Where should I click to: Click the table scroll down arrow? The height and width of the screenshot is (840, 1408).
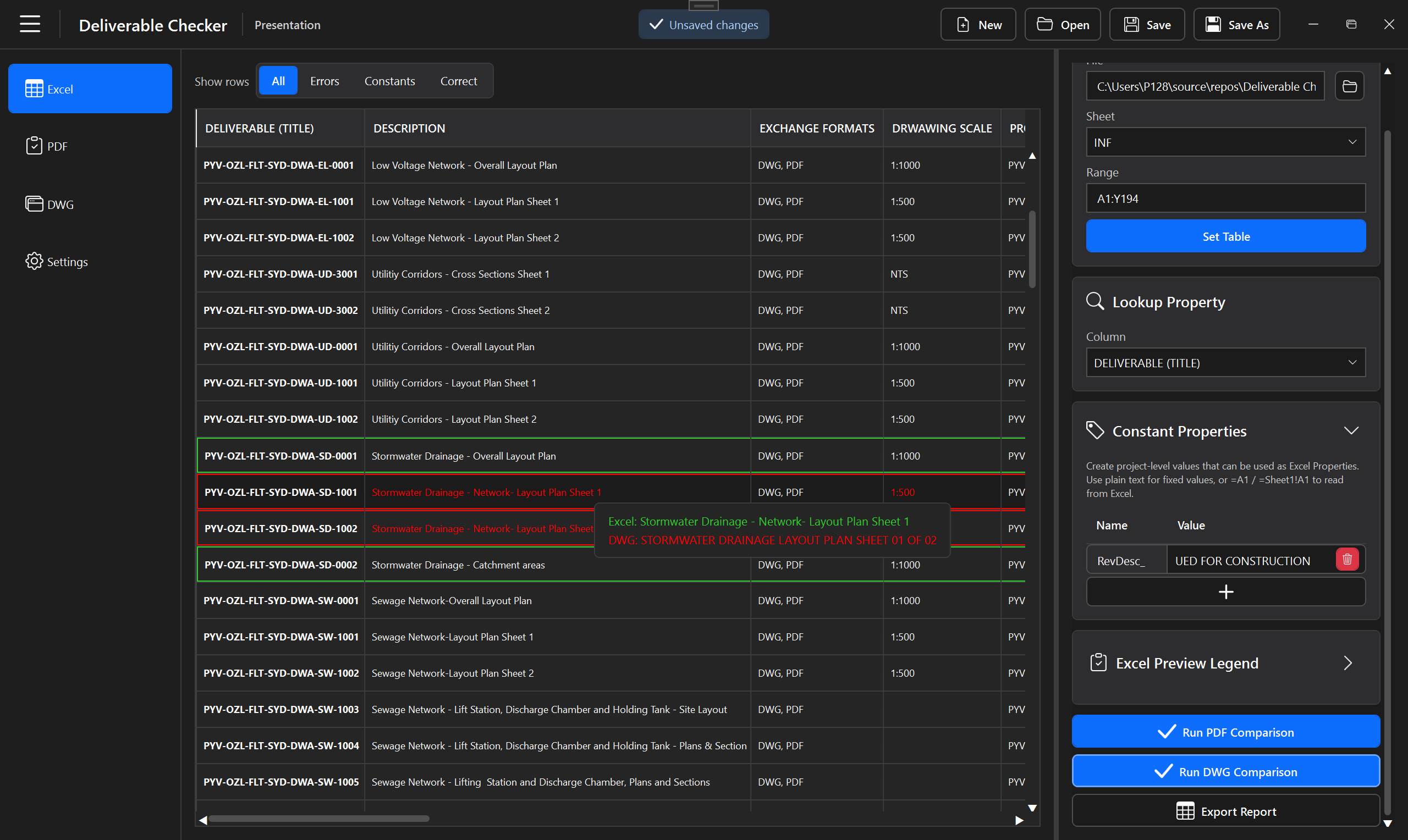click(1032, 808)
